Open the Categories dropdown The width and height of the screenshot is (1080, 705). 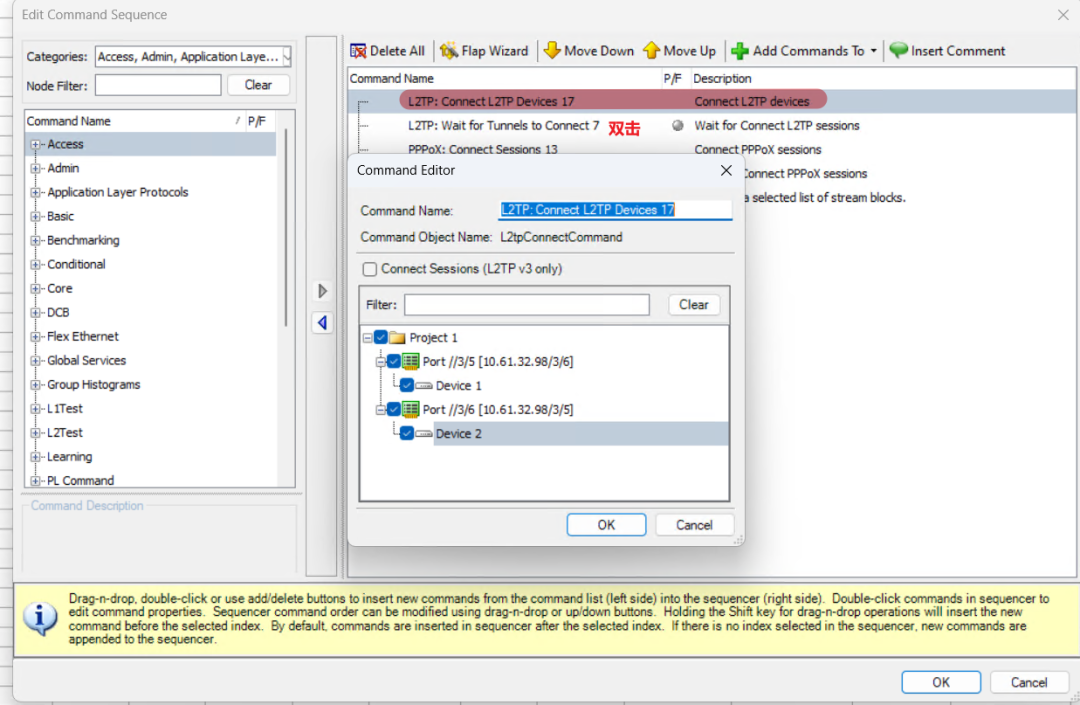click(287, 57)
